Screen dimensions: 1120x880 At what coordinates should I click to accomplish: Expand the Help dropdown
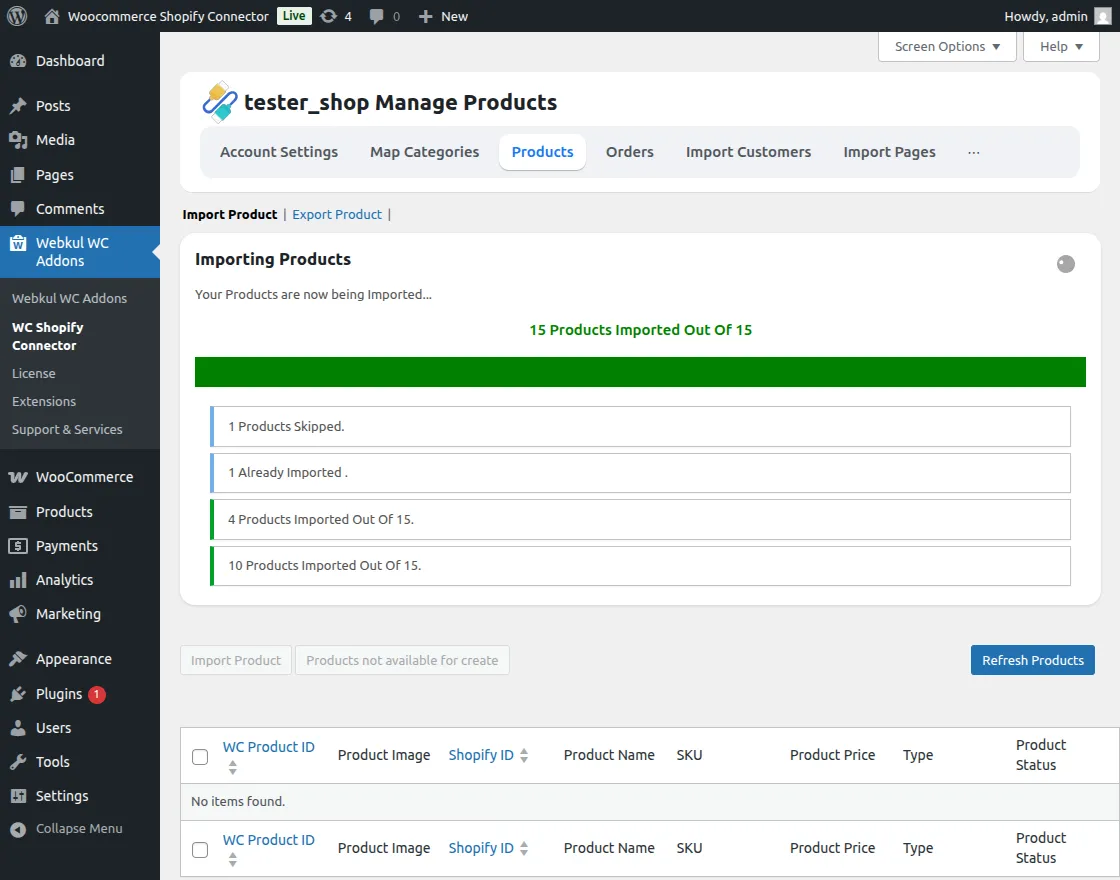(x=1060, y=46)
